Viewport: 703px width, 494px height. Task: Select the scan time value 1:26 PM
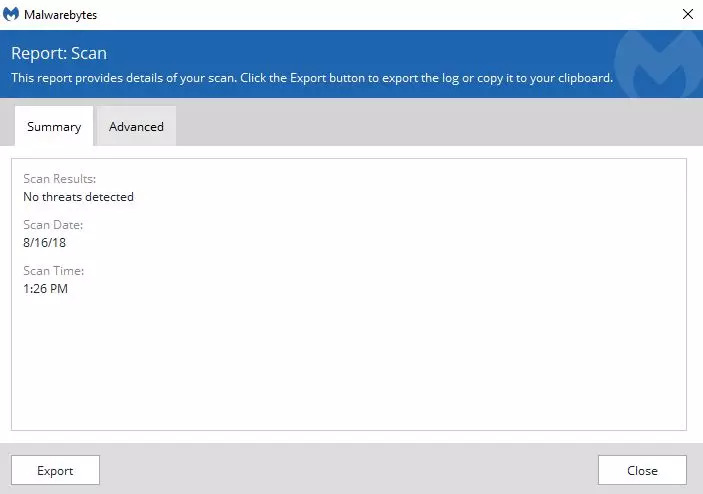(x=45, y=289)
